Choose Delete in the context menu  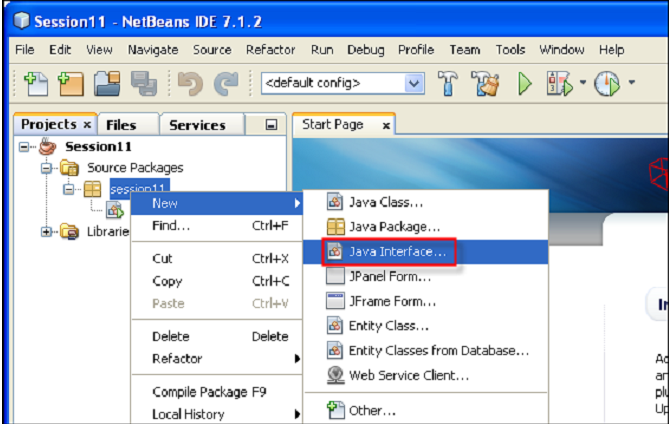(x=217, y=336)
